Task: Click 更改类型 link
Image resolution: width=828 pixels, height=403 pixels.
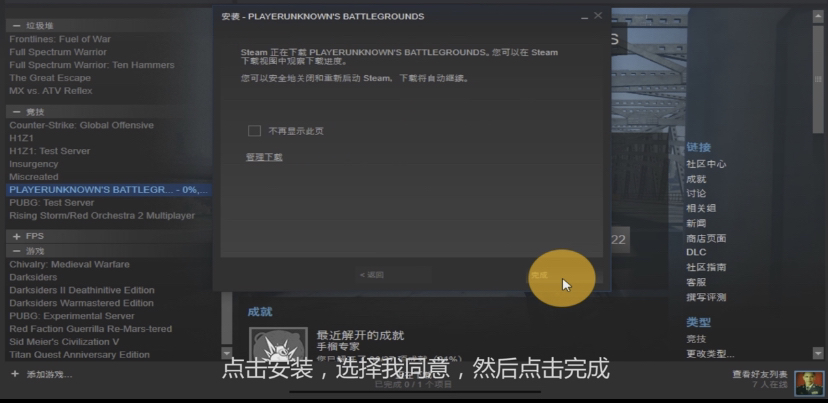Action: point(710,354)
